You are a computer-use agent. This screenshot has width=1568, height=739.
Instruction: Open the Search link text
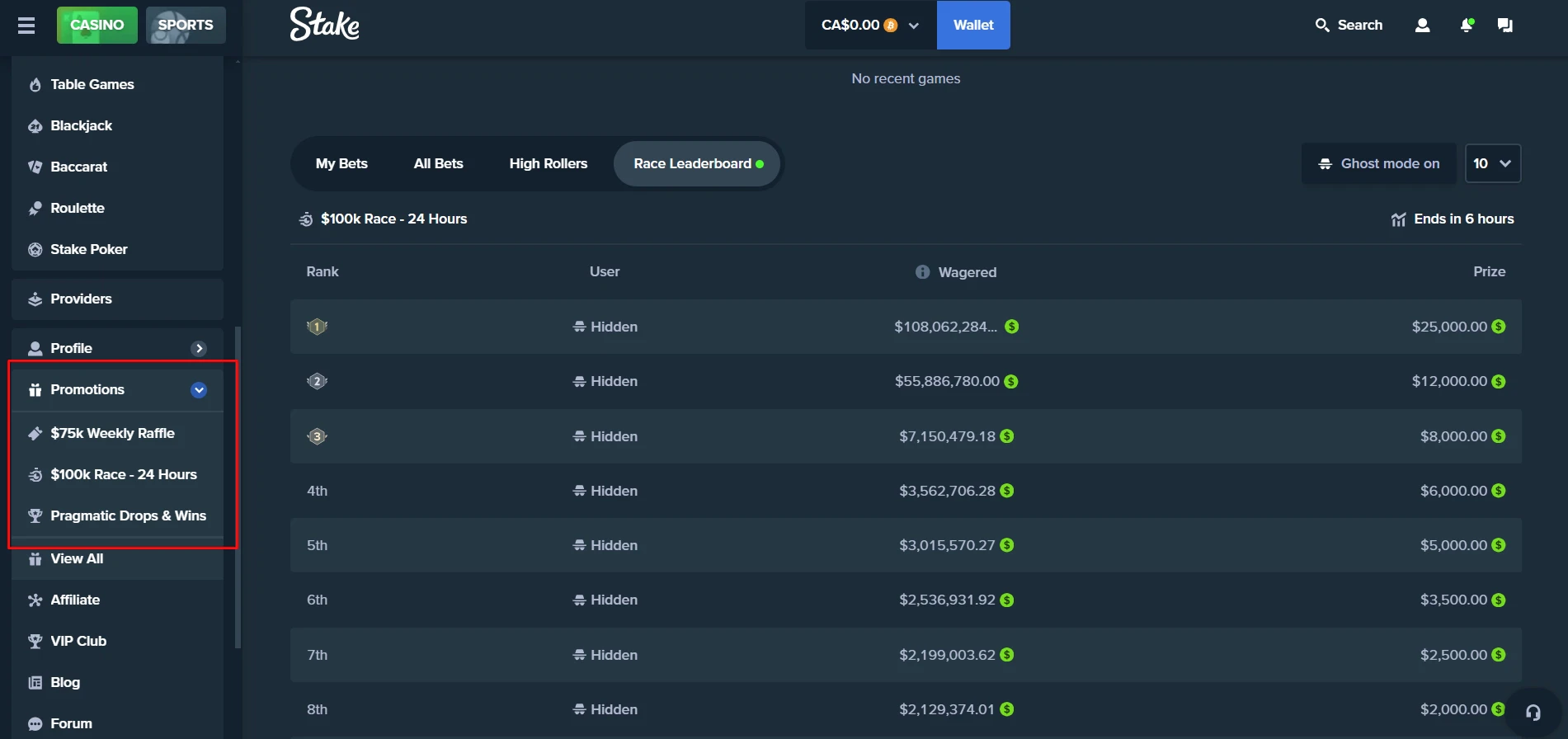coord(1359,26)
